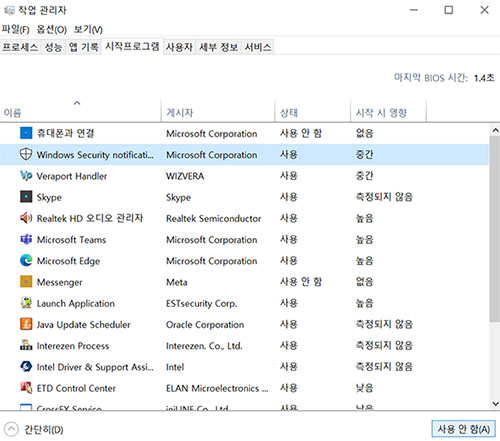Select Intel Driver & Support Assi... entry
500x441 pixels.
pyautogui.click(x=95, y=367)
